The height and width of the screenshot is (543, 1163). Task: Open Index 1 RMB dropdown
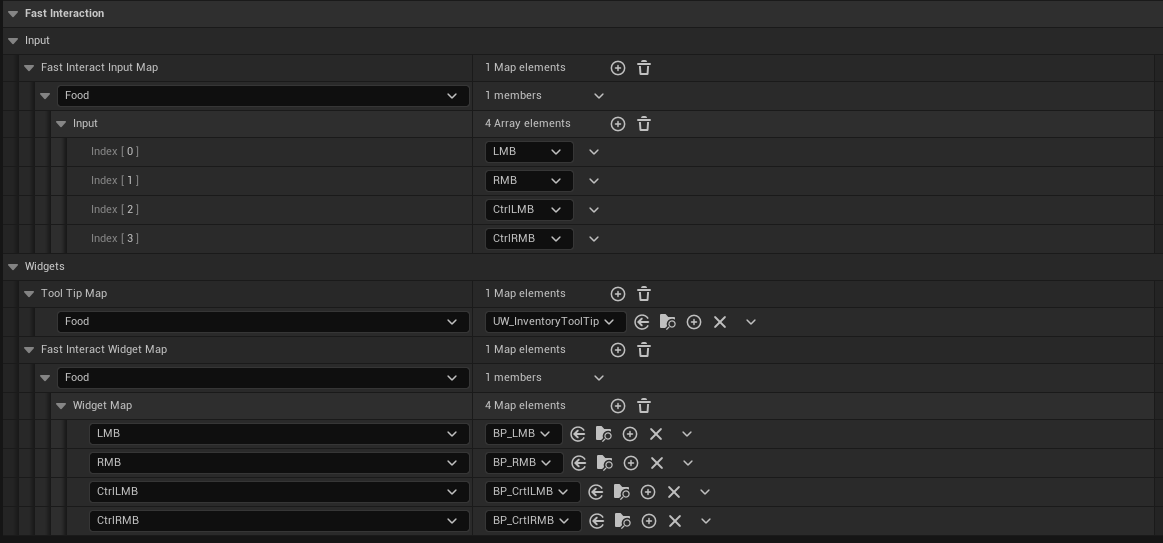pos(529,180)
